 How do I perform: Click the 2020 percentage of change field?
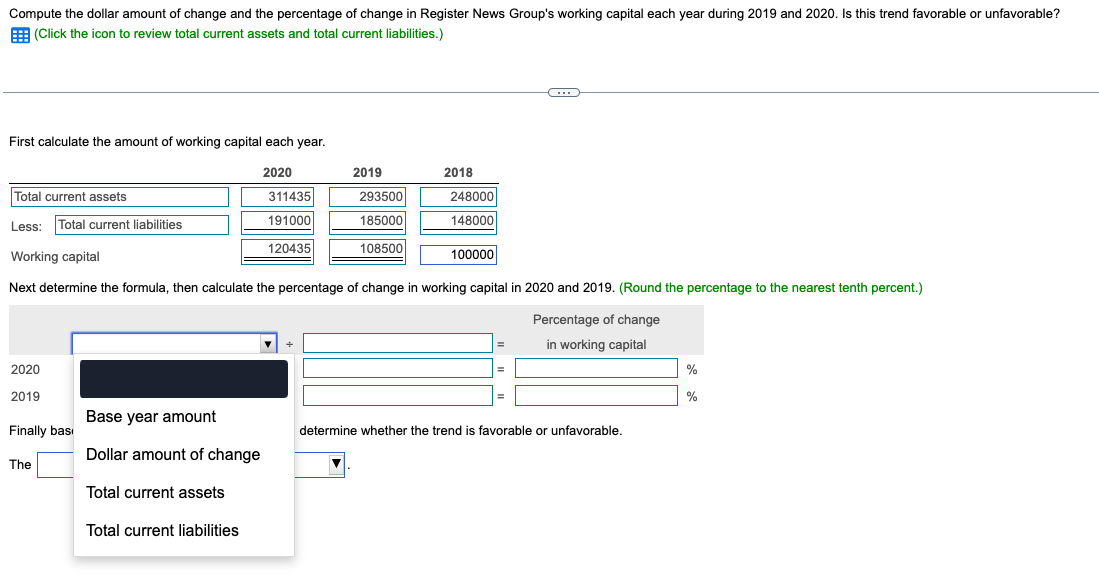[x=596, y=367]
